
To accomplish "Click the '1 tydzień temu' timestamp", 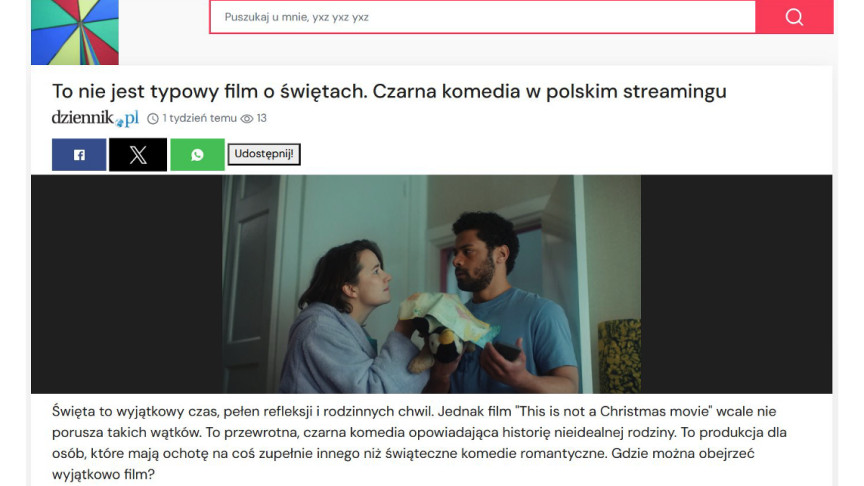I will tap(199, 118).
